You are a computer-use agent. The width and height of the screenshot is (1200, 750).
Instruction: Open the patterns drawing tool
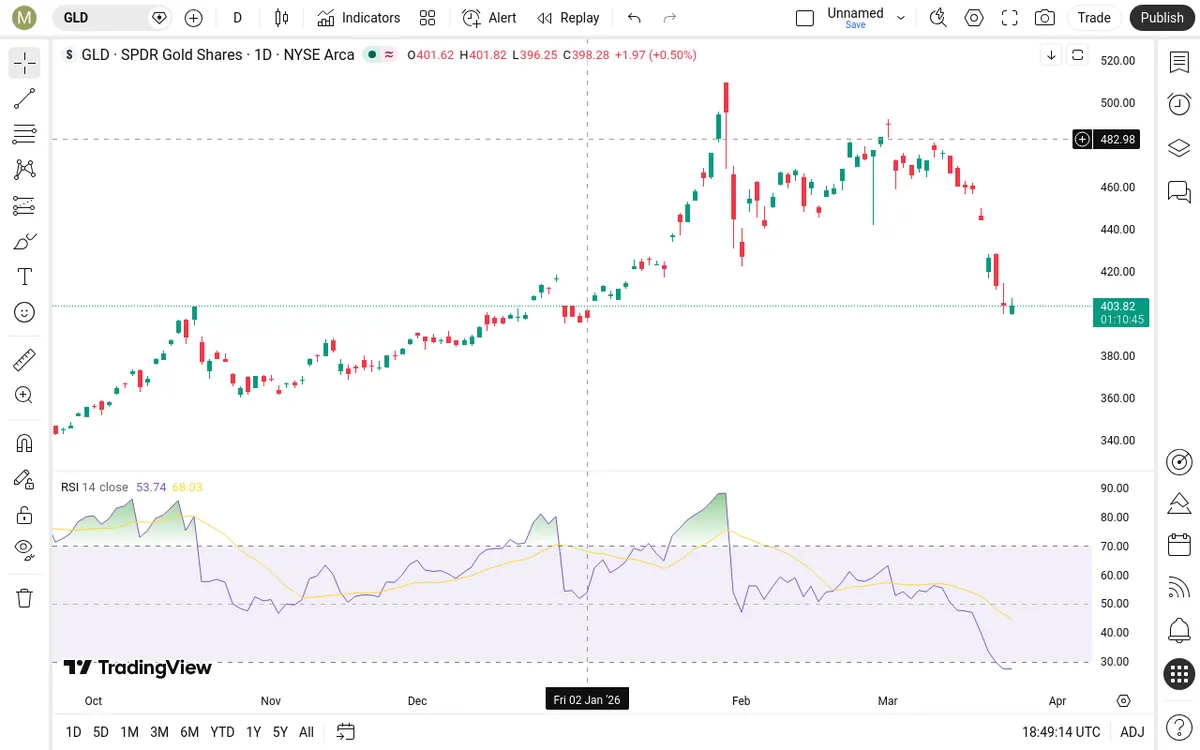(x=25, y=170)
